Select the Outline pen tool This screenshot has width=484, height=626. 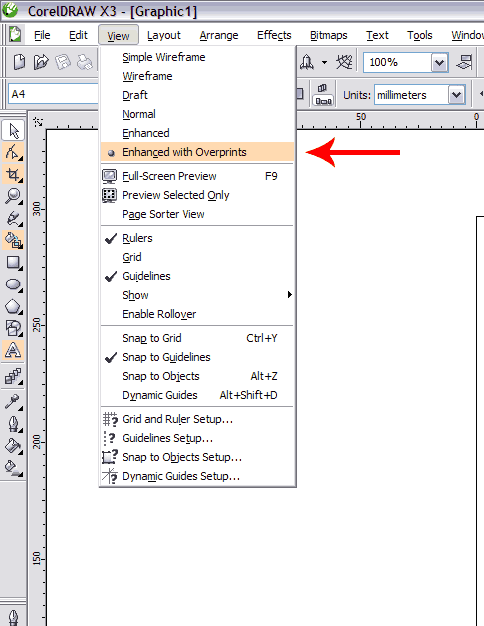coord(13,424)
